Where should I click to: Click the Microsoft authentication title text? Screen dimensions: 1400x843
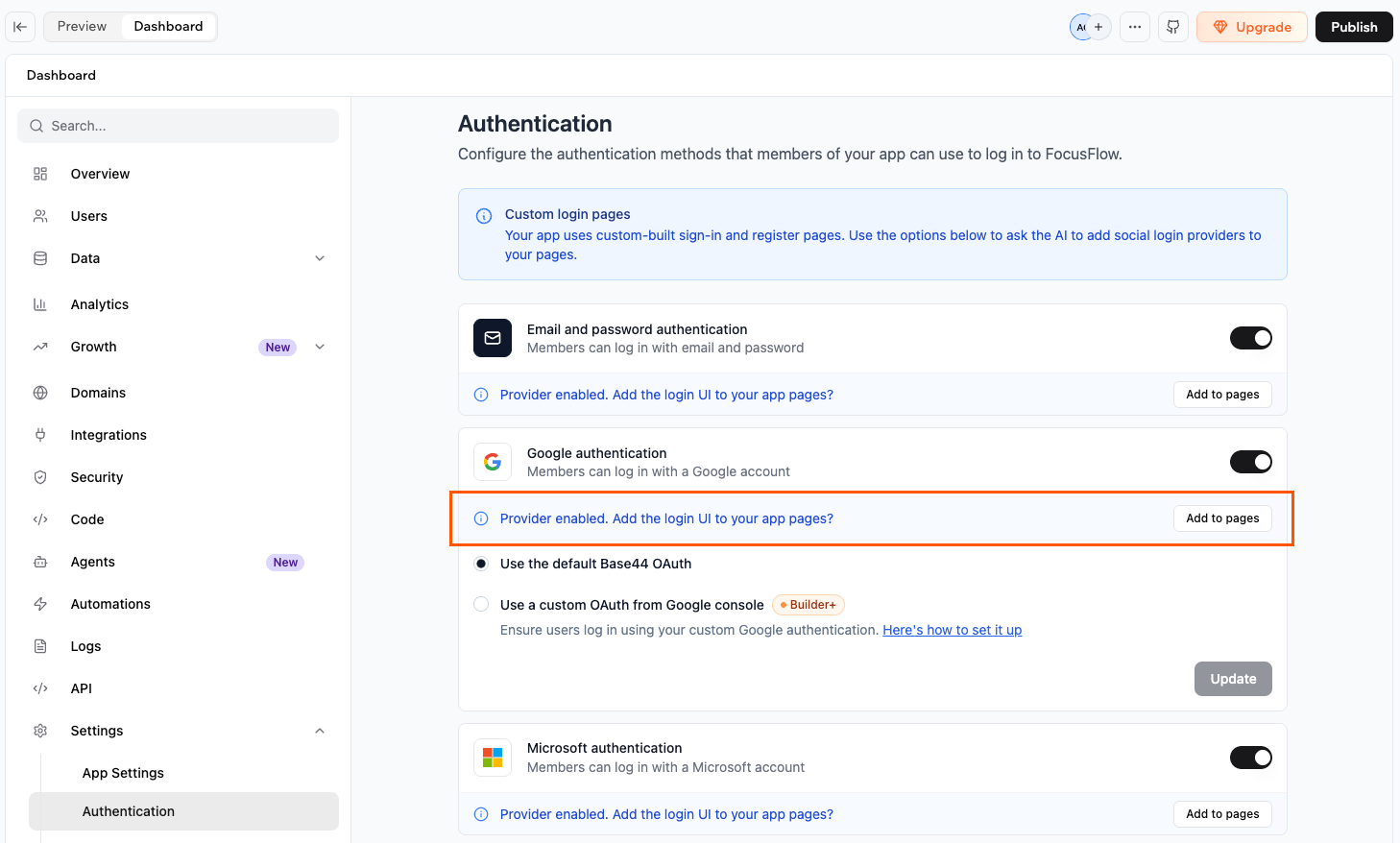[x=604, y=748]
